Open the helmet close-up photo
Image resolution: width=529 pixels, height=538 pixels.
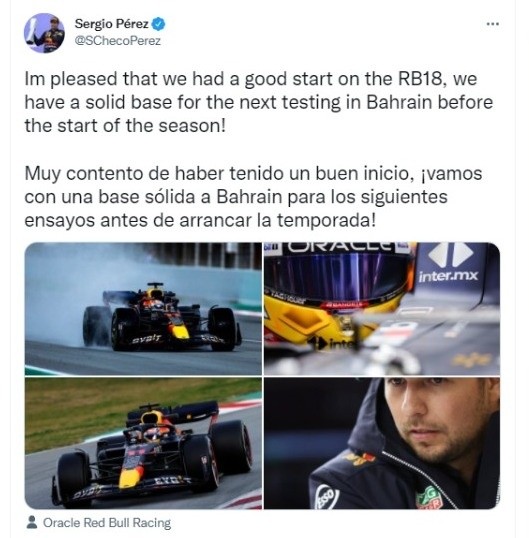point(382,308)
